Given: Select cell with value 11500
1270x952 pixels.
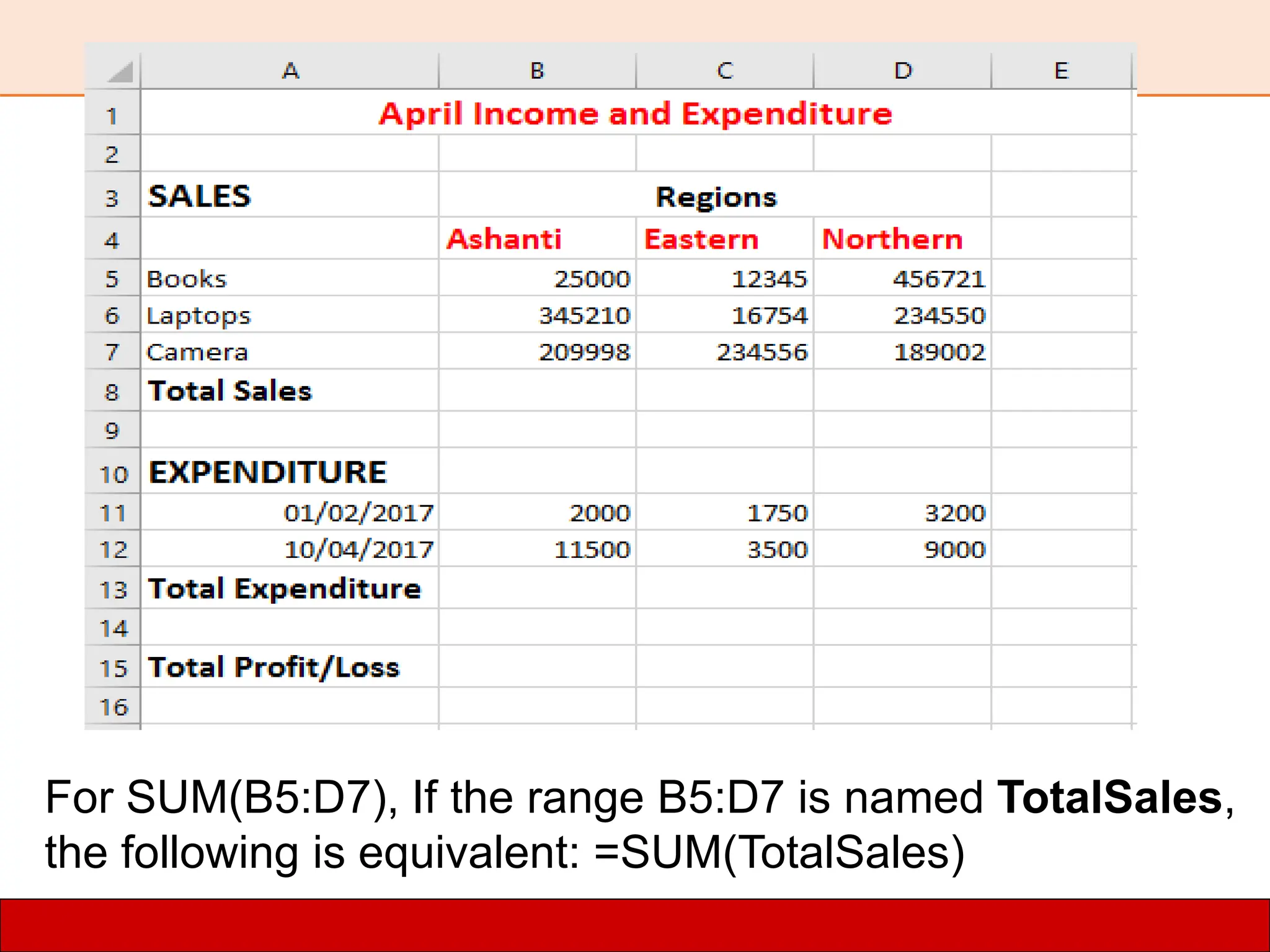Looking at the screenshot, I should (x=537, y=549).
